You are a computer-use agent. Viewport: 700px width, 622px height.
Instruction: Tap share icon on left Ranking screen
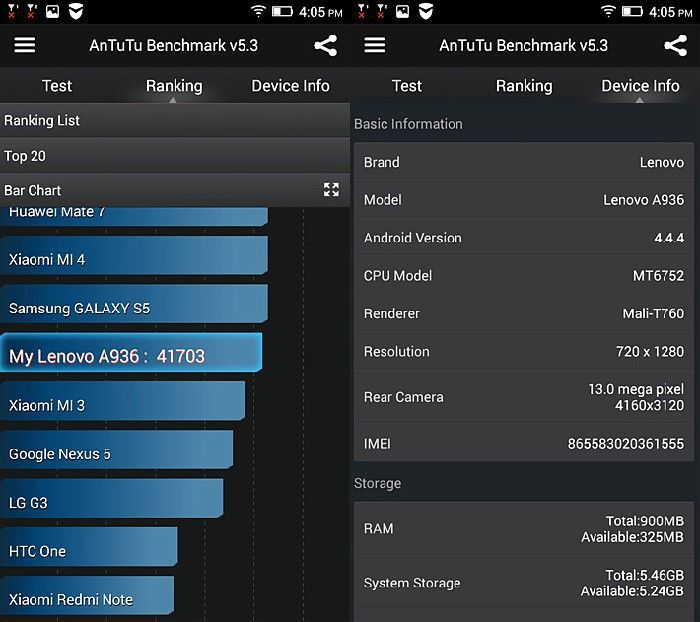325,46
